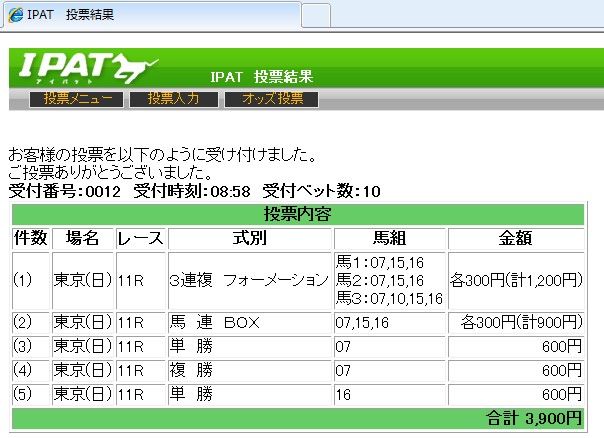The image size is (604, 438).
Task: Click the 金額 column header
Action: coord(516,238)
